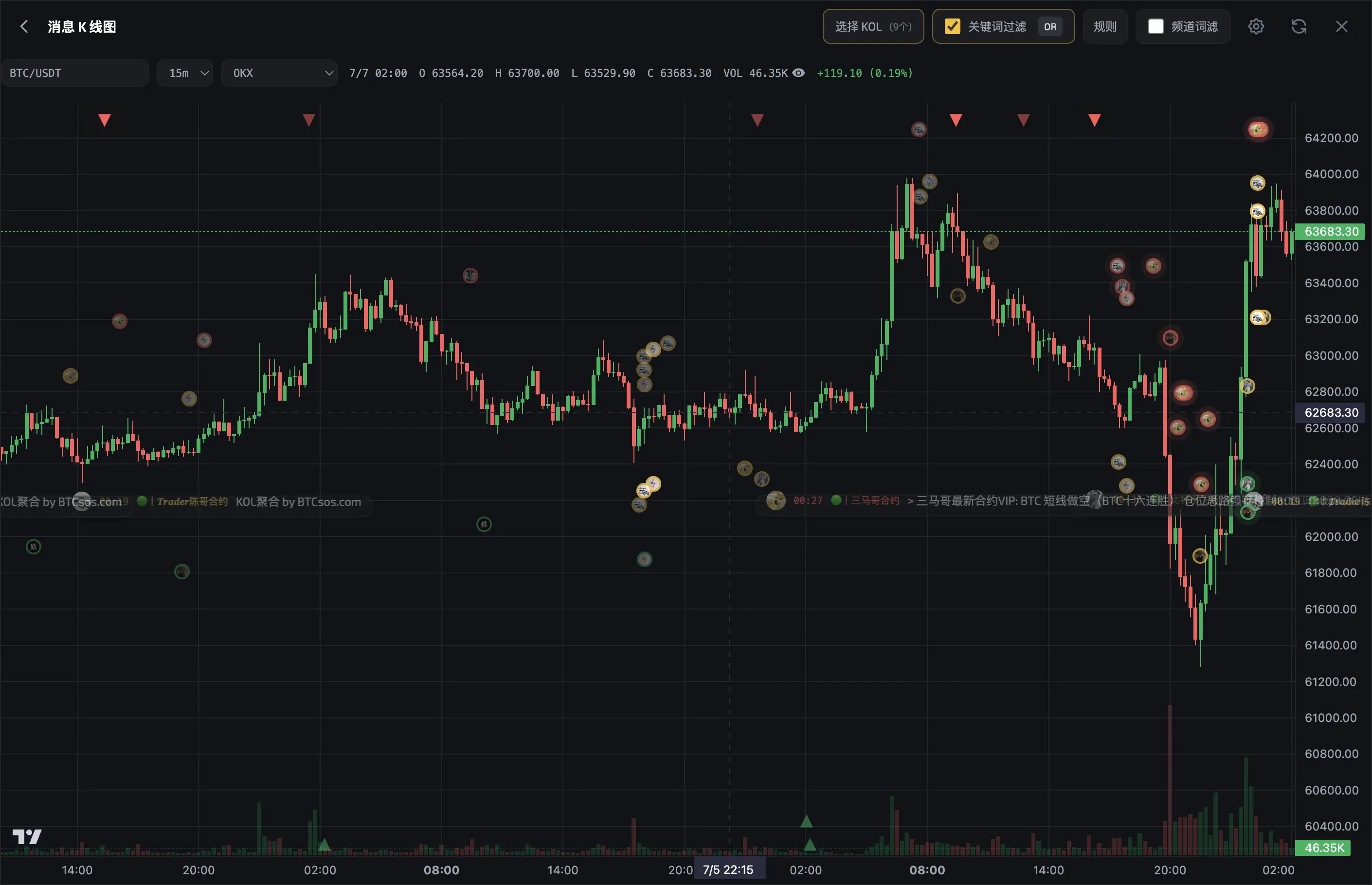
Task: Click the red KOL avatar near 62800 price
Action: click(x=1182, y=392)
